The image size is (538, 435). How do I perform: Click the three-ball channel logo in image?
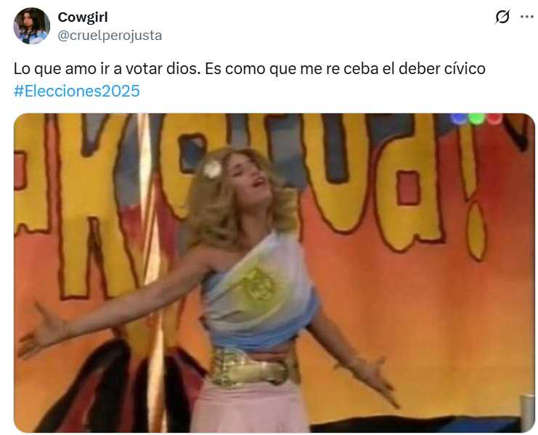coord(477,119)
